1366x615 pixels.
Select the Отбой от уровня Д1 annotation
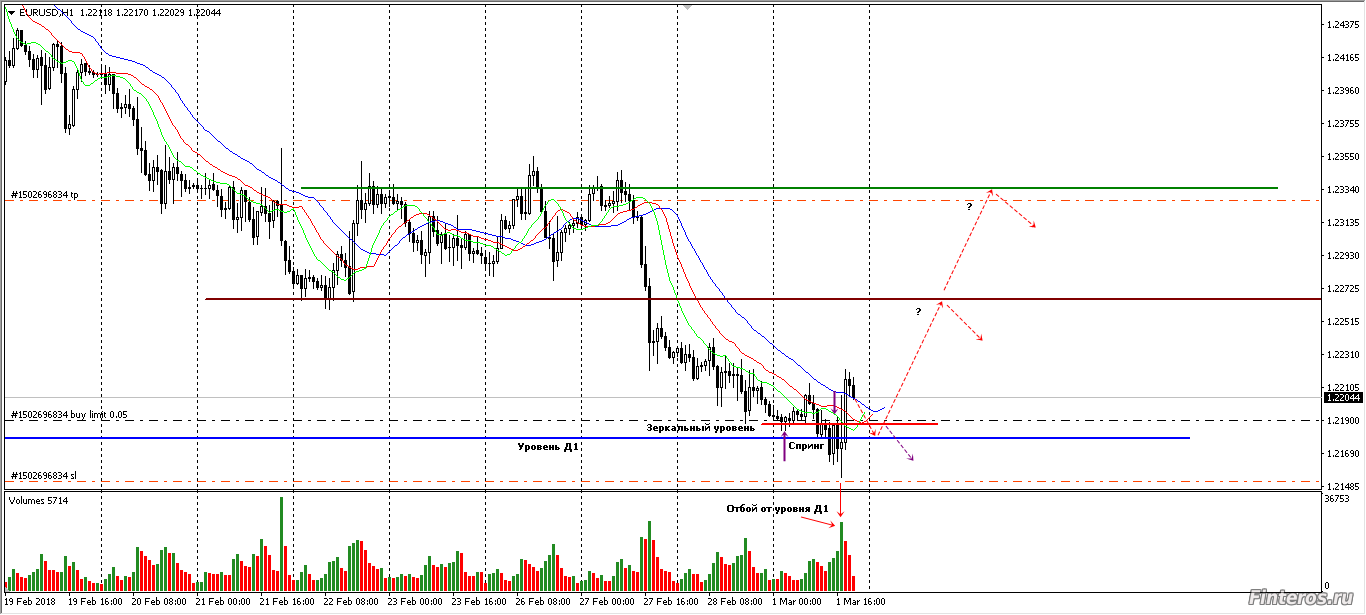tap(777, 509)
